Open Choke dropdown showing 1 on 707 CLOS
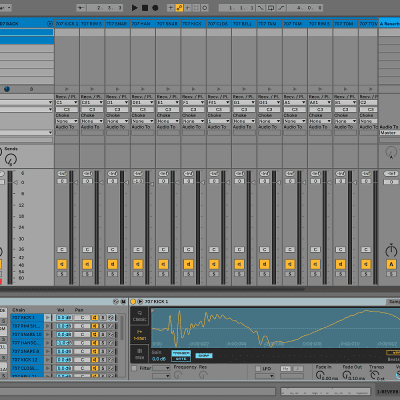This screenshot has width=400, height=400. tap(218, 121)
